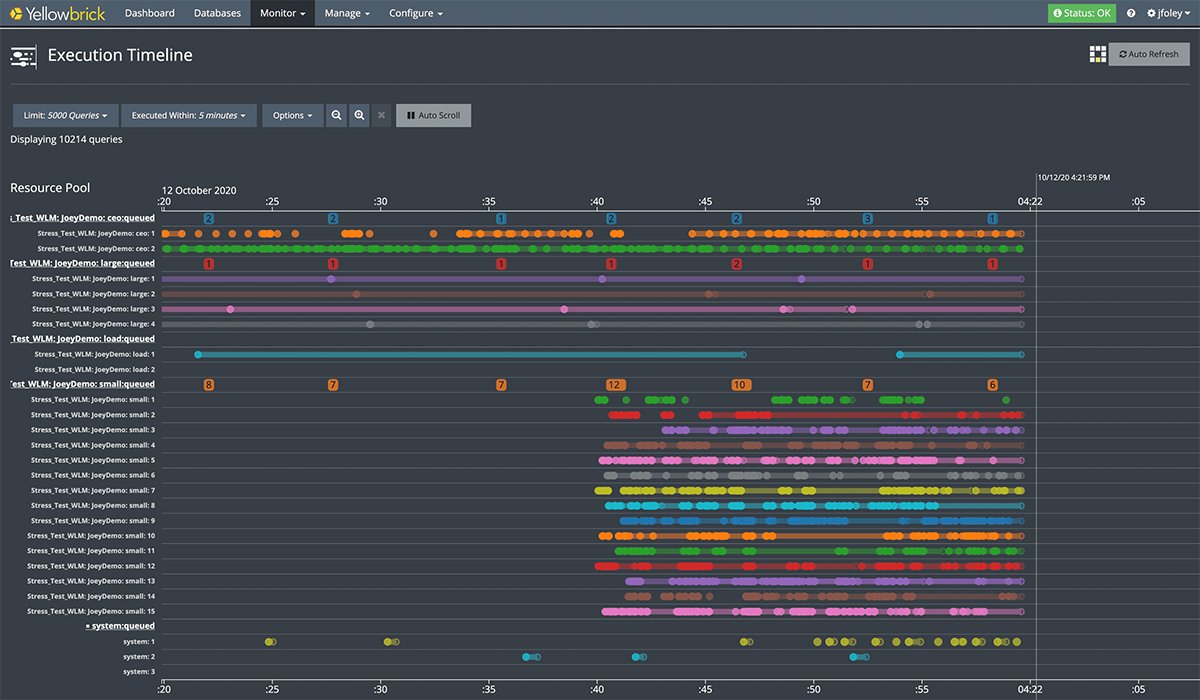Expand the Executed Within: 5 minutes dropdown
This screenshot has width=1200, height=700.
(x=190, y=115)
